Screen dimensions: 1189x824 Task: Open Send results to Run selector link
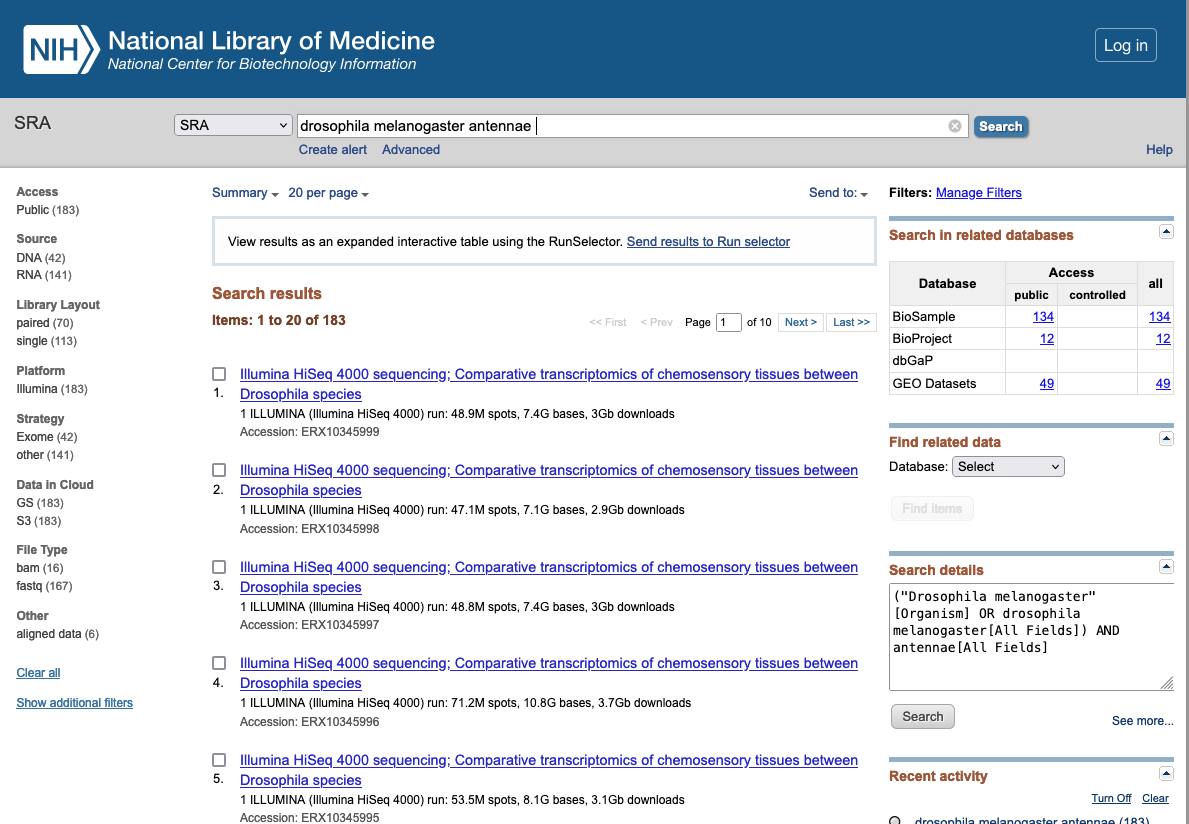708,242
